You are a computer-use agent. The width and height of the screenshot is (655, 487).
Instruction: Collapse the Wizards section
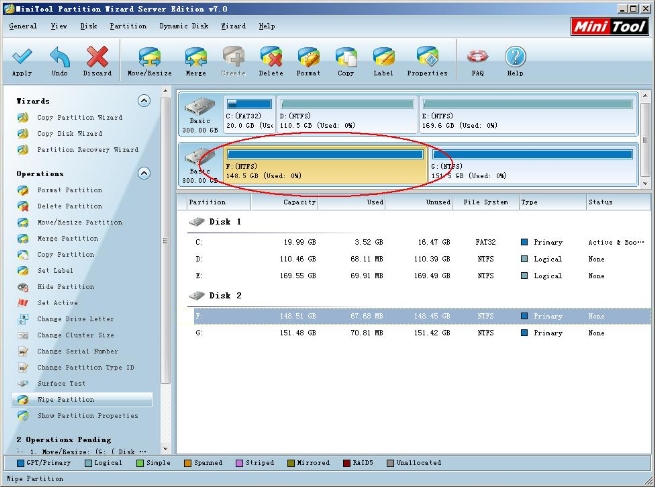(144, 101)
